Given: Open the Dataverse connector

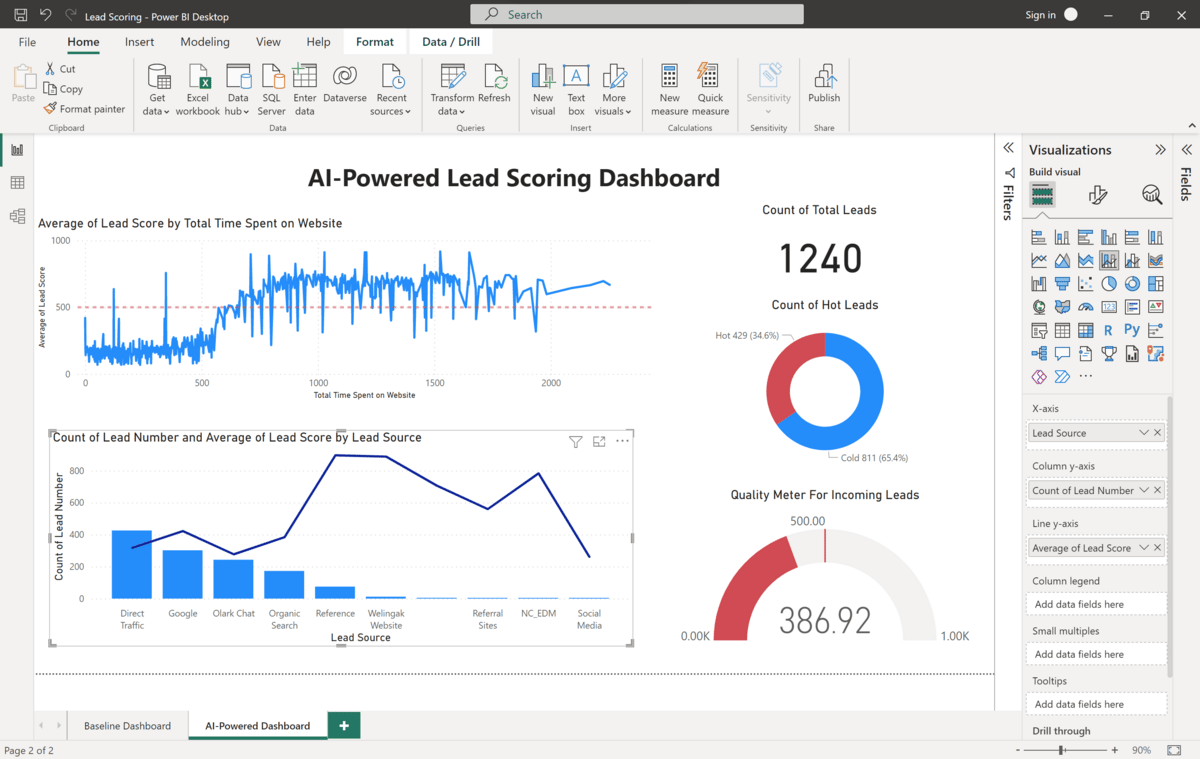Looking at the screenshot, I should click(x=344, y=88).
